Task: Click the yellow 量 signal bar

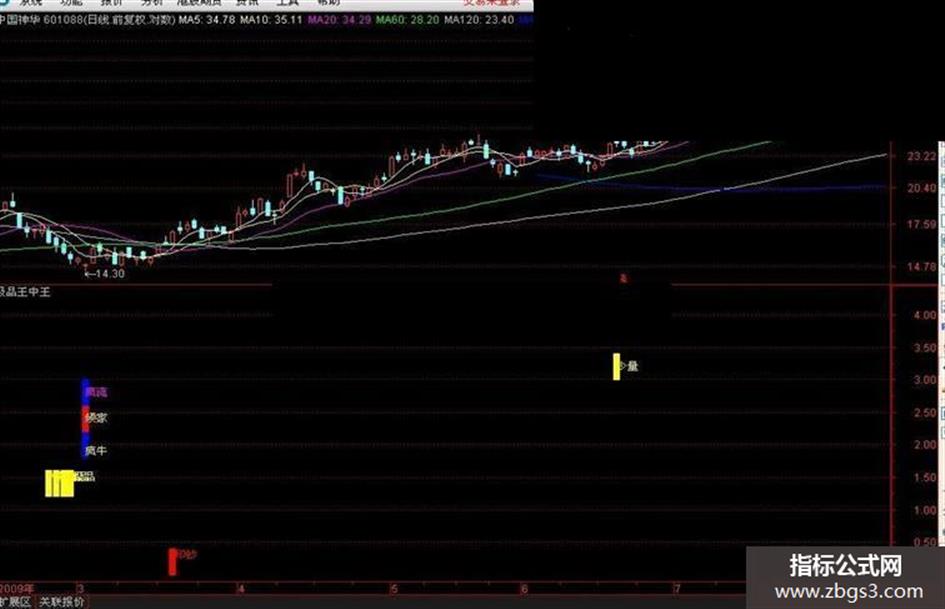Action: [x=617, y=367]
